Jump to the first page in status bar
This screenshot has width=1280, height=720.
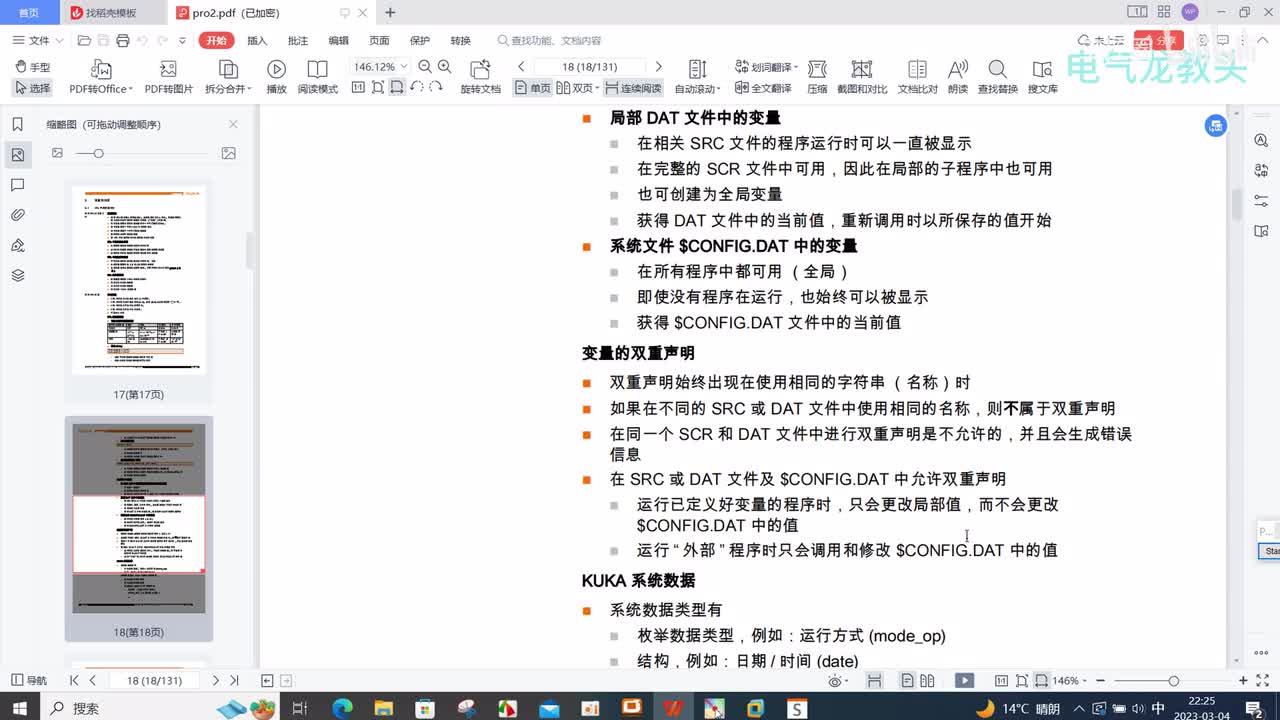(x=74, y=680)
